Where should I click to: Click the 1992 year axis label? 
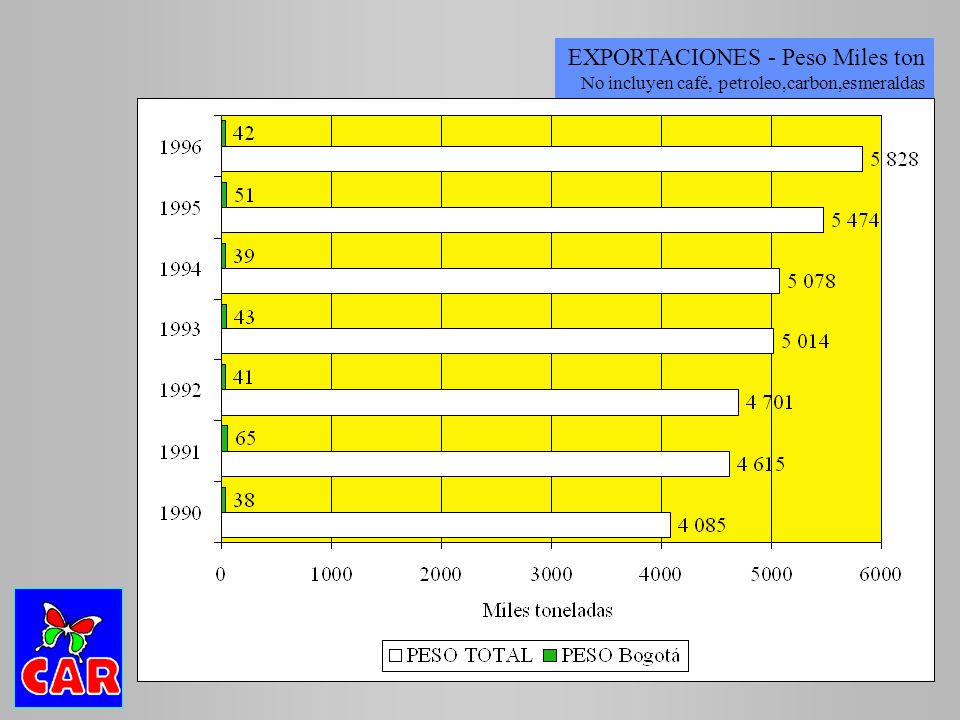(x=180, y=391)
